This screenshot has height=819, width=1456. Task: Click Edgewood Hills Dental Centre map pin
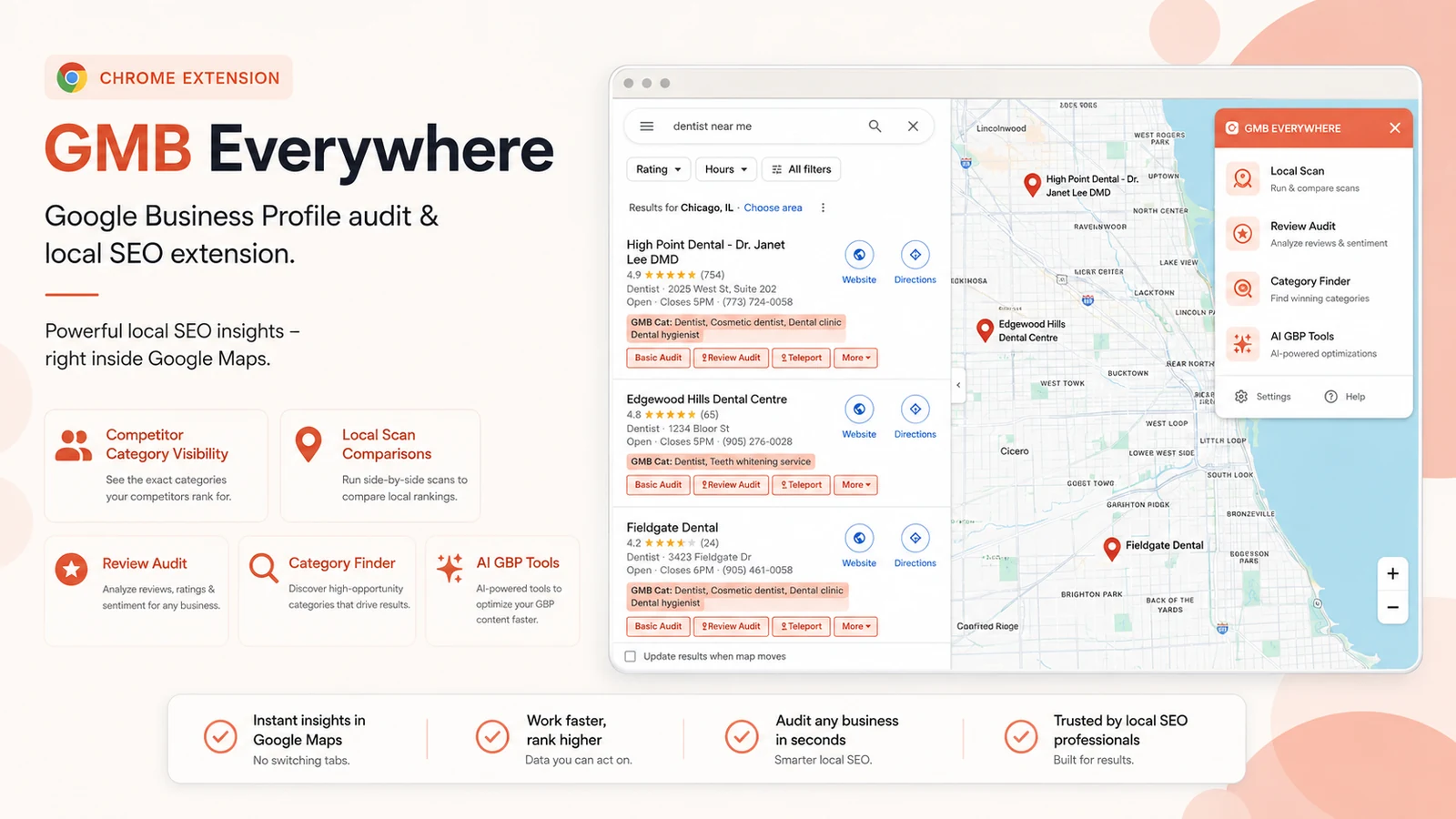pyautogui.click(x=985, y=330)
